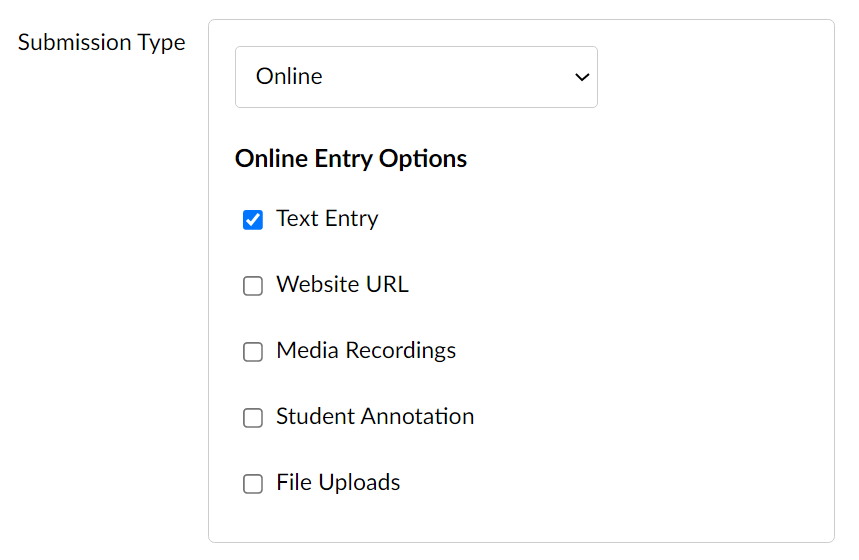Click the File Uploads label text

click(338, 483)
